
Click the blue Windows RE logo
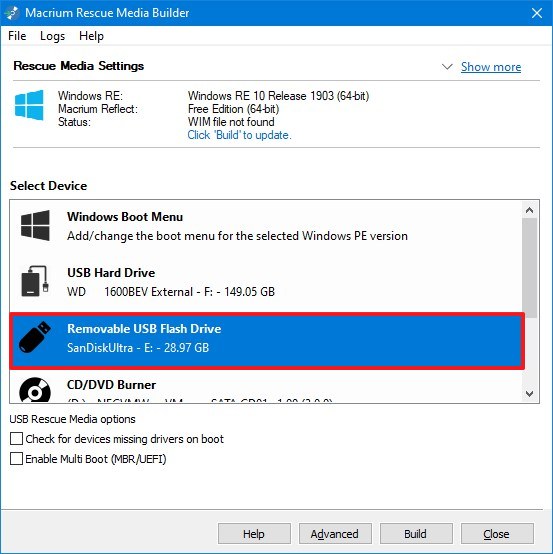[x=29, y=105]
